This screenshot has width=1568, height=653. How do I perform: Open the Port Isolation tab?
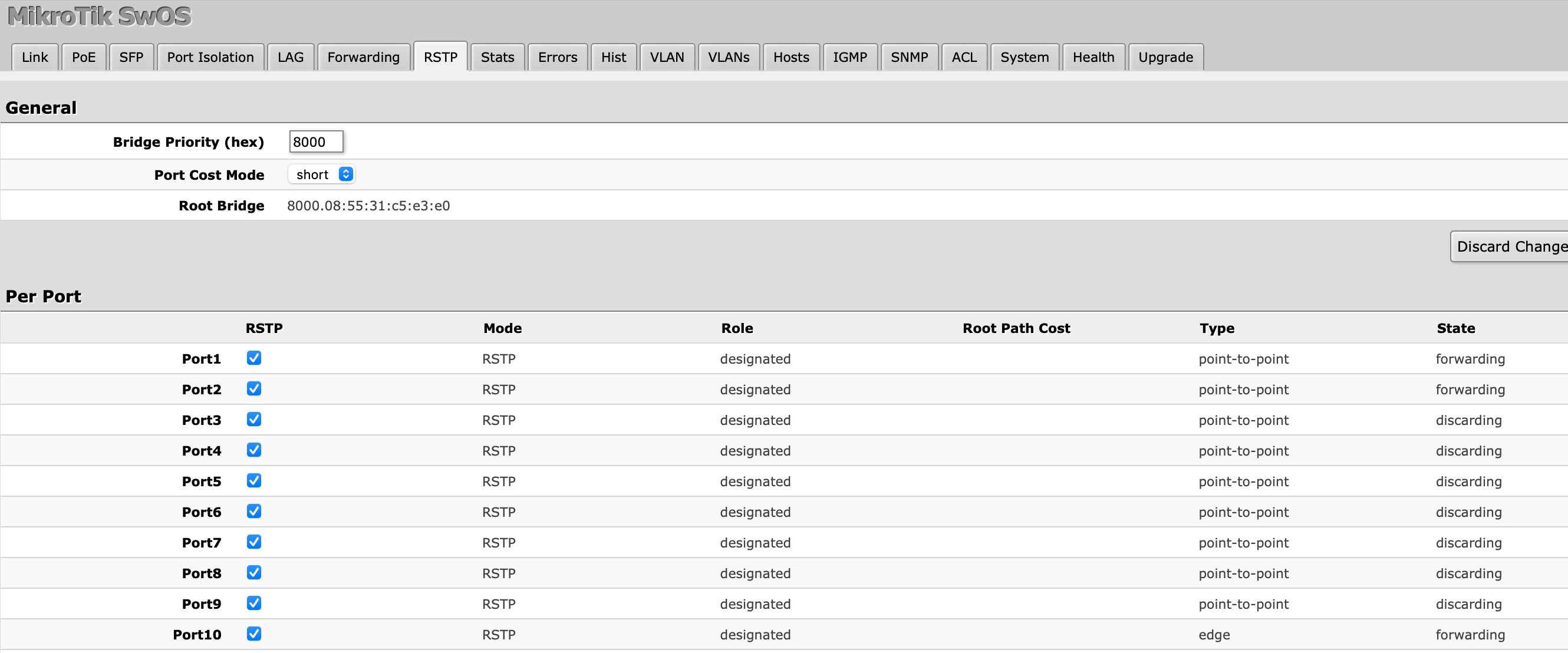tap(210, 57)
